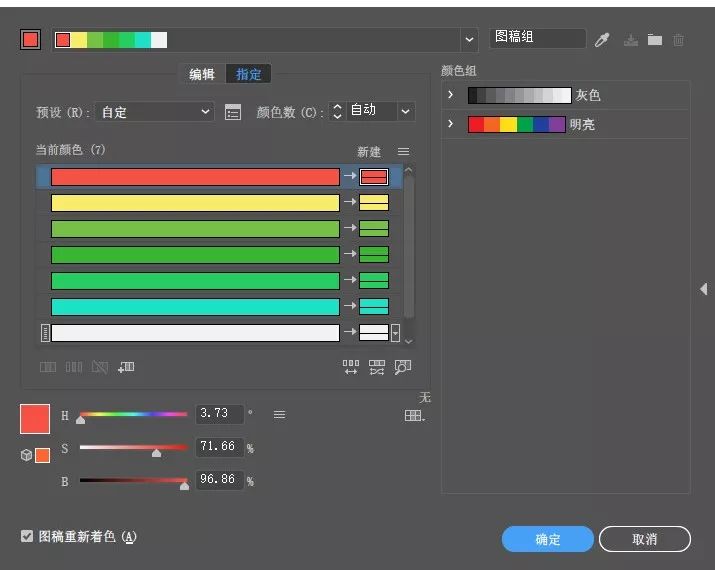Click the H hue slider
715x570 pixels.
[x=134, y=415]
